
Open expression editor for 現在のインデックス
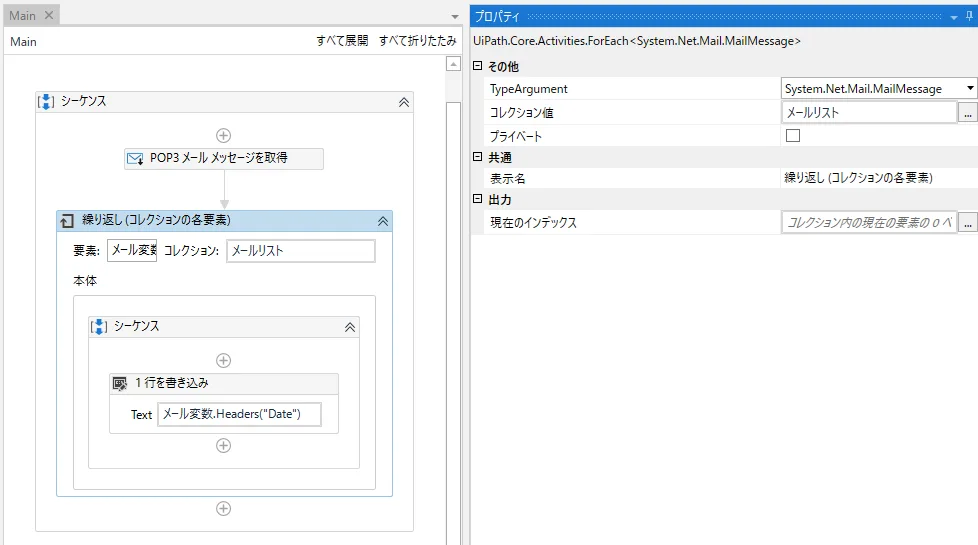[x=967, y=223]
